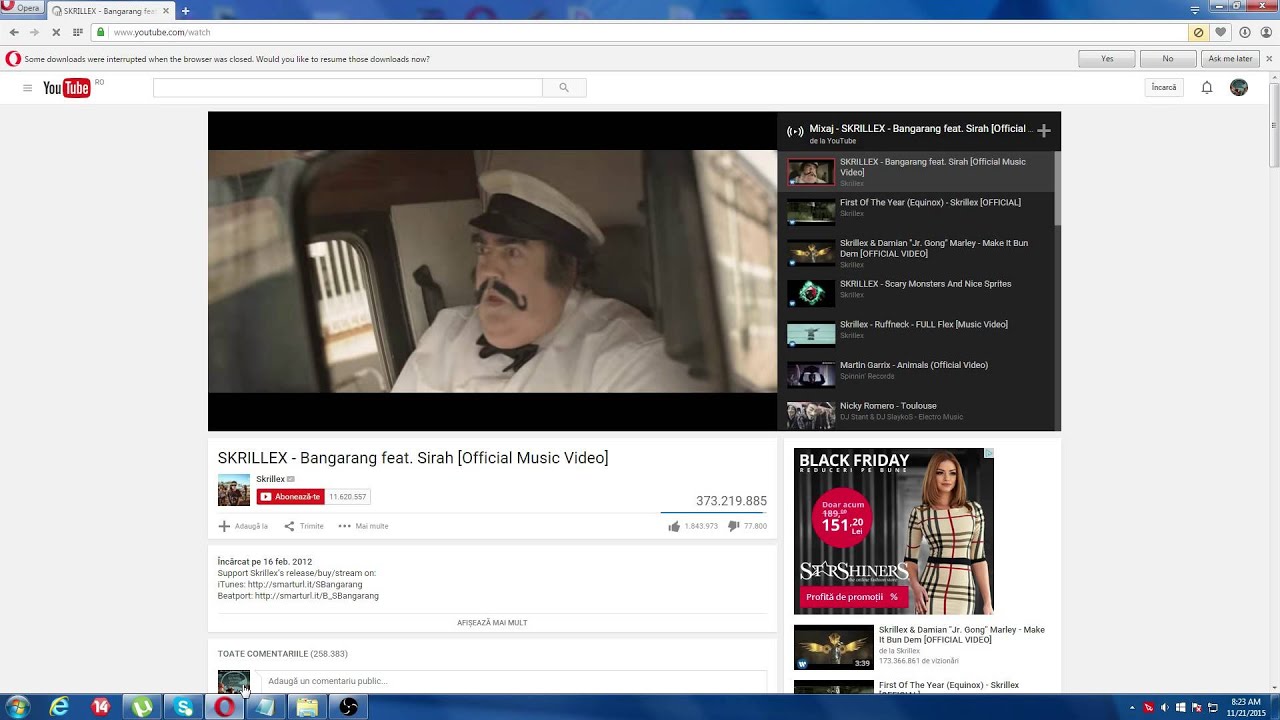Launch Internet Explorer from taskbar
Screen dimensions: 1280x720
coord(60,707)
